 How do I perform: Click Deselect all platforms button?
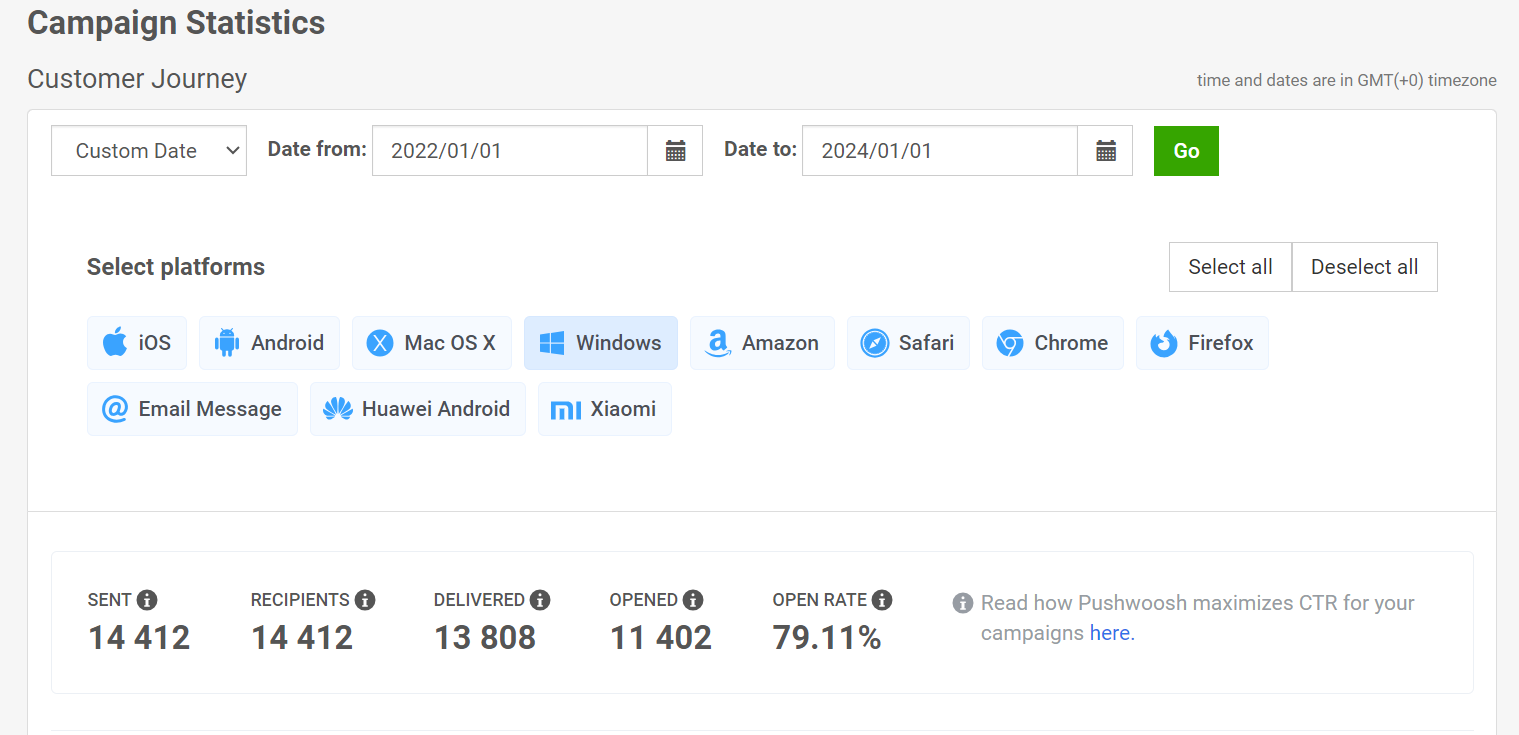1364,267
